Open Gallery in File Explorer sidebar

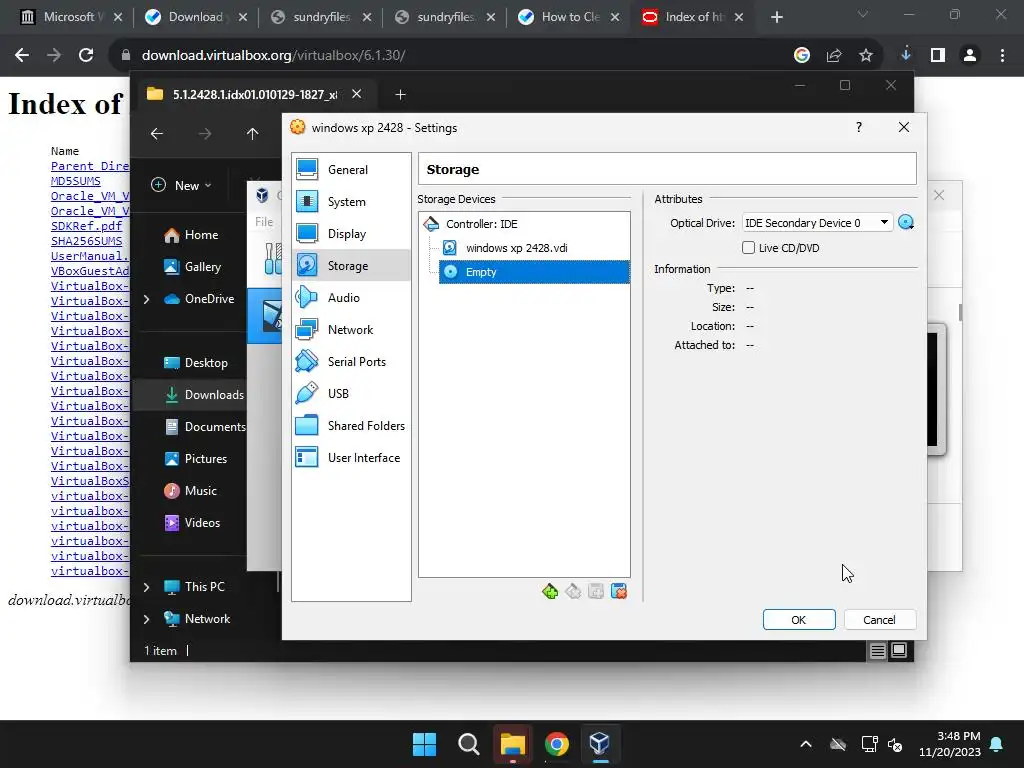point(192,267)
